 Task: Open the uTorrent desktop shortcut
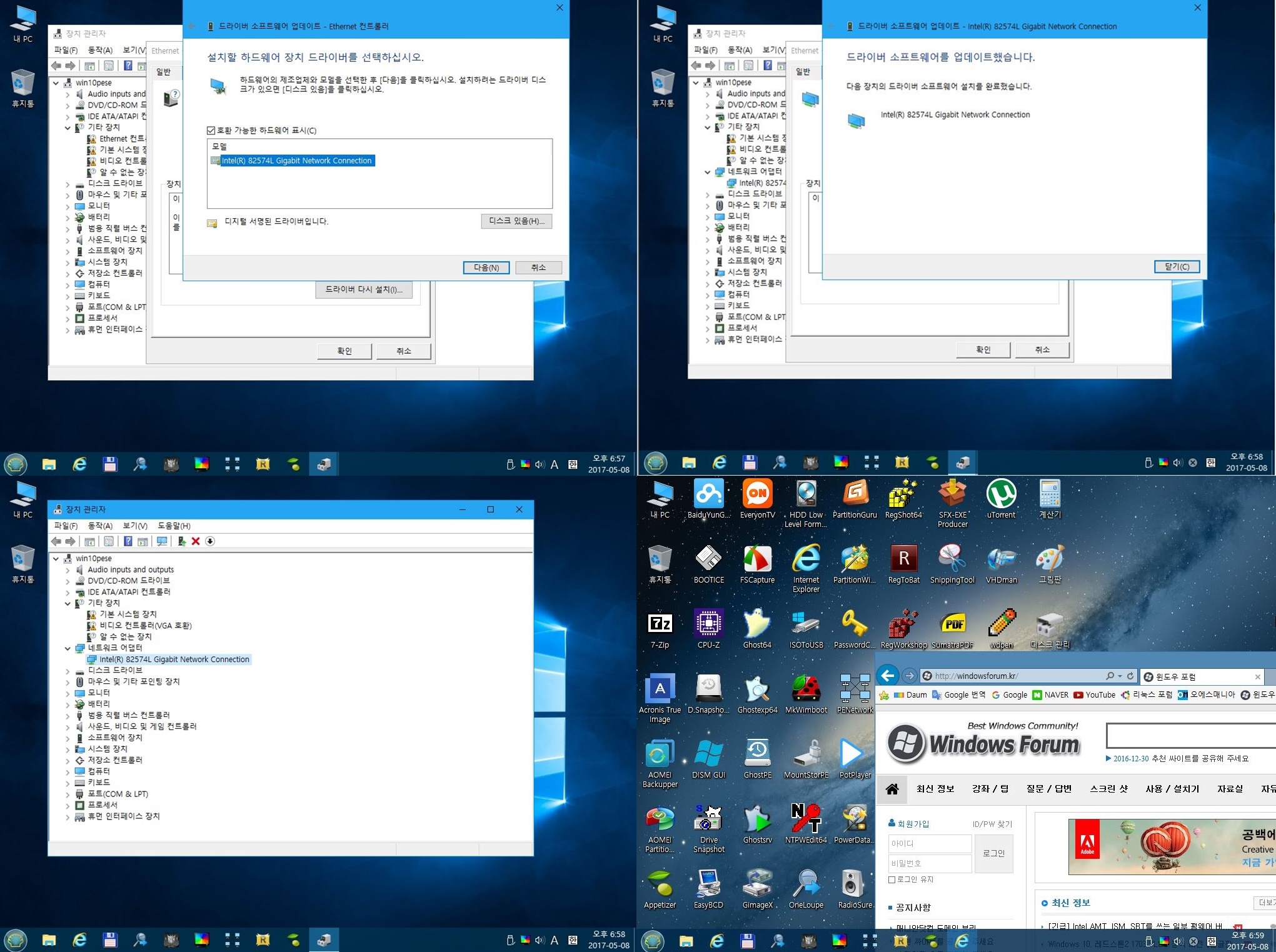(1001, 499)
